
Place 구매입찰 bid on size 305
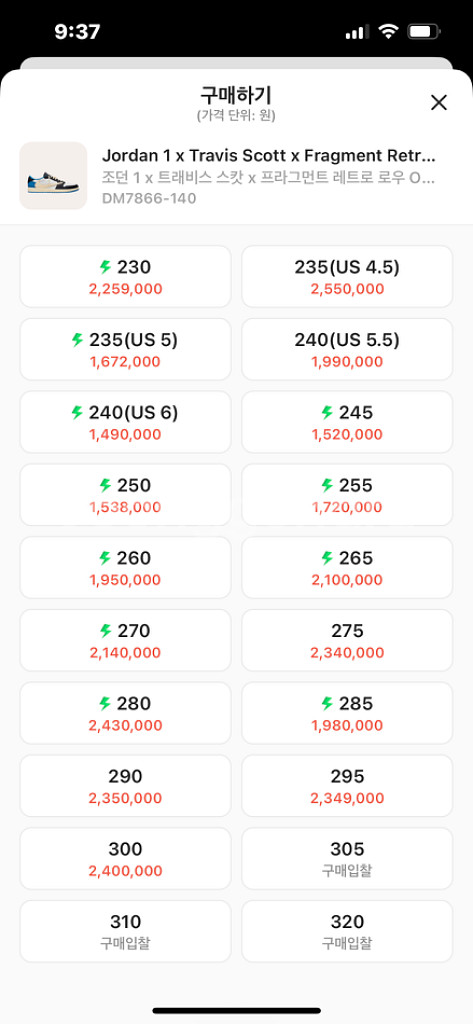tap(347, 859)
